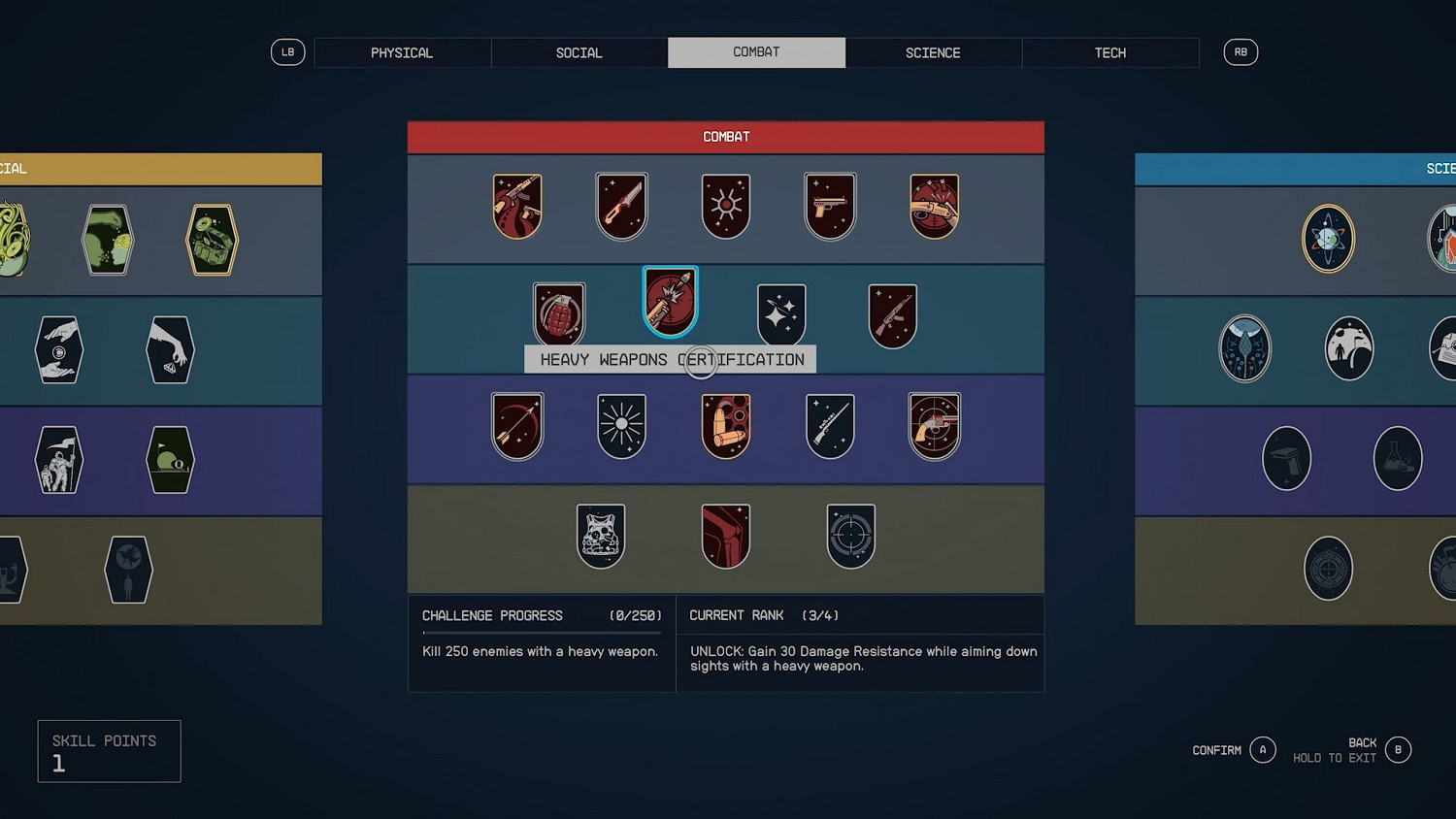Screen dimensions: 1456x819
Task: Select the atom planet Science skill badge
Action: tap(1328, 239)
